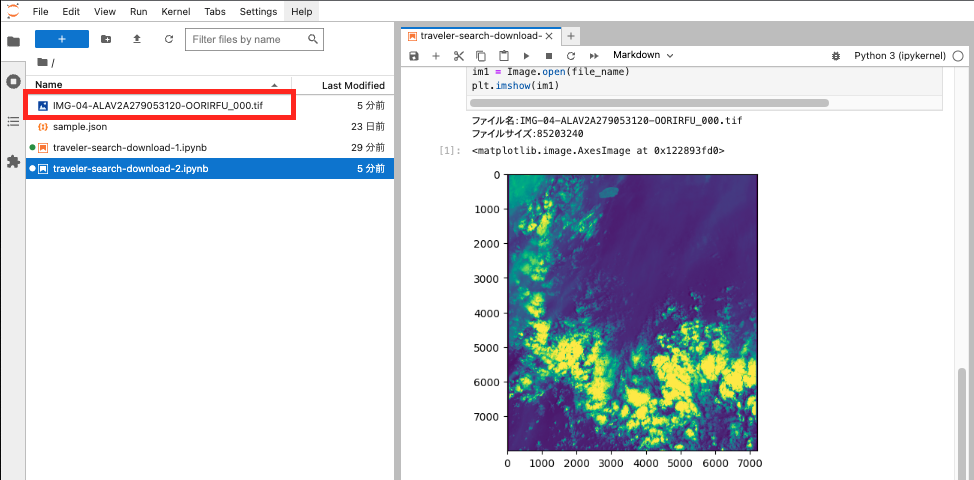Screen dimensions: 974x480
Task: Click the kernel status circle indicator
Action: 958,56
